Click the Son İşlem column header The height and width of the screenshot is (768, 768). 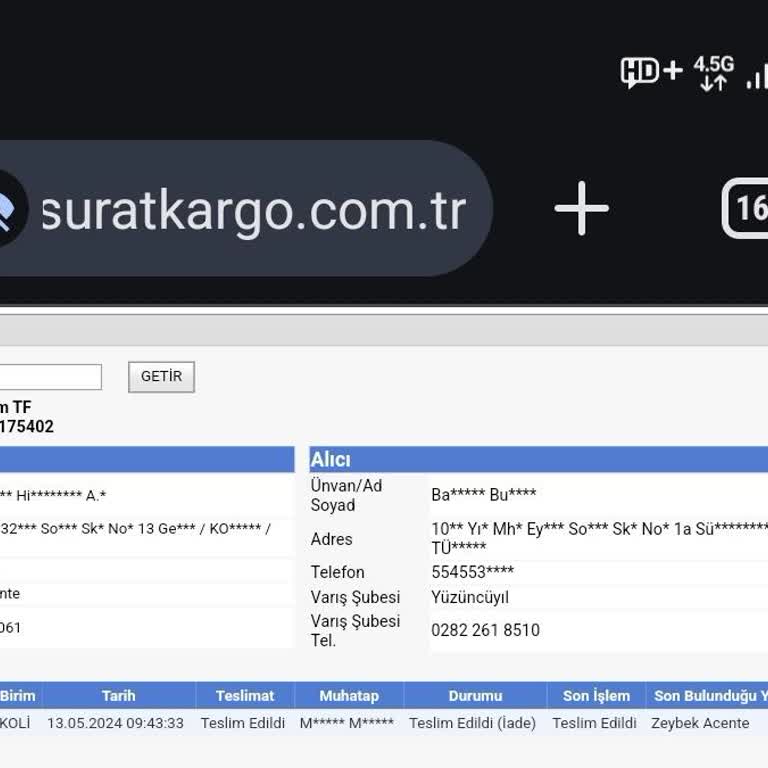pos(596,696)
